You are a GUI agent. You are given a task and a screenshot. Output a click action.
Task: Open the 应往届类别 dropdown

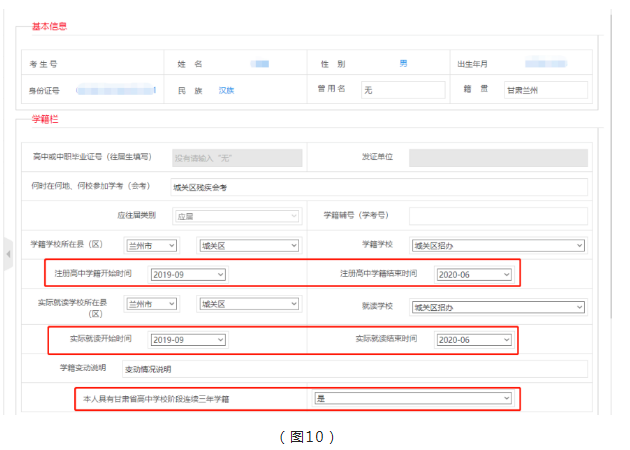click(237, 216)
